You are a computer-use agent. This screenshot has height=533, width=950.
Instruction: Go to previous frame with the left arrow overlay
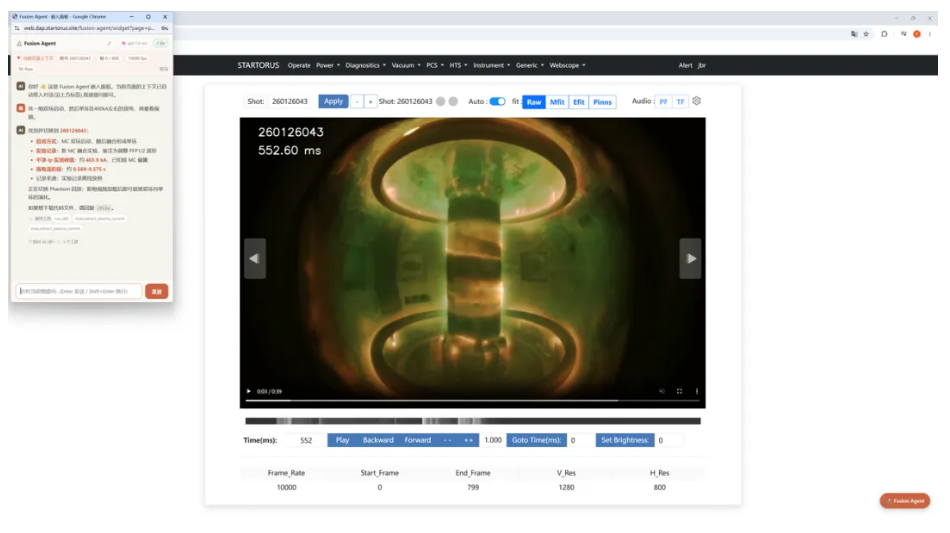255,259
